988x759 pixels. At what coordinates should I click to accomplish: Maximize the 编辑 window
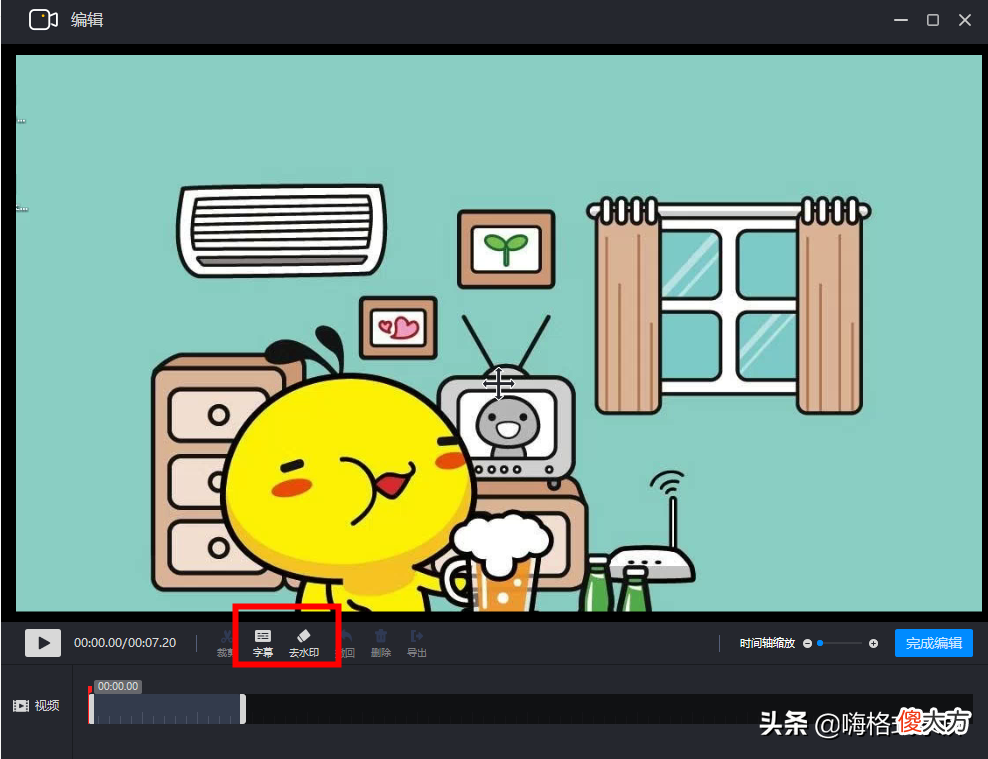(933, 20)
